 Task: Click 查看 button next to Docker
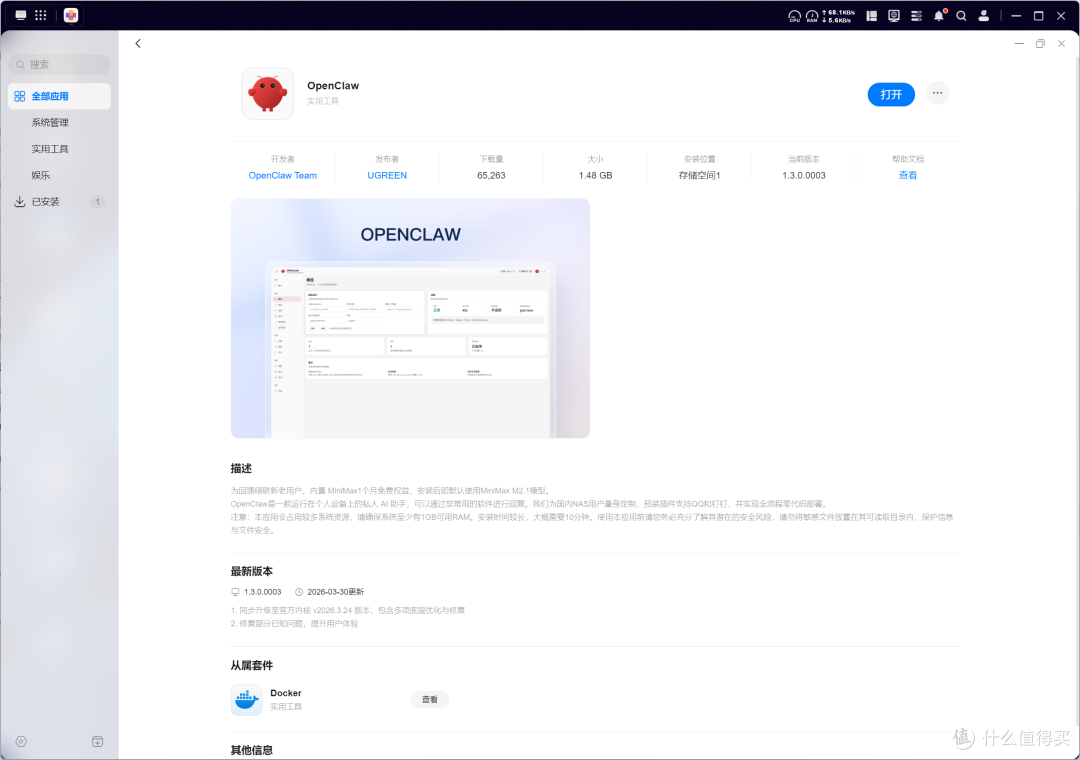pos(430,699)
